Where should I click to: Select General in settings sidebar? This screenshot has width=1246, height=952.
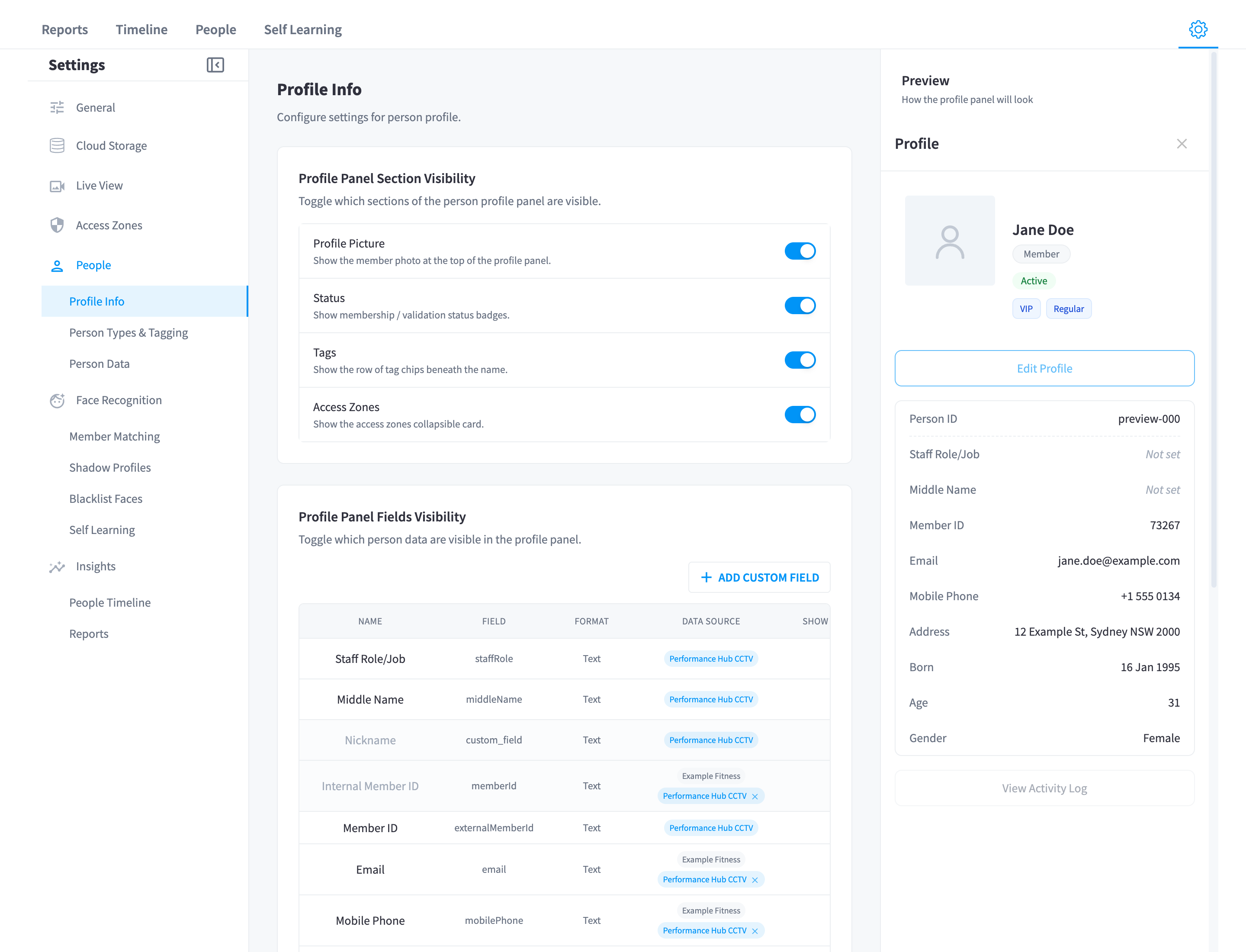[x=95, y=108]
